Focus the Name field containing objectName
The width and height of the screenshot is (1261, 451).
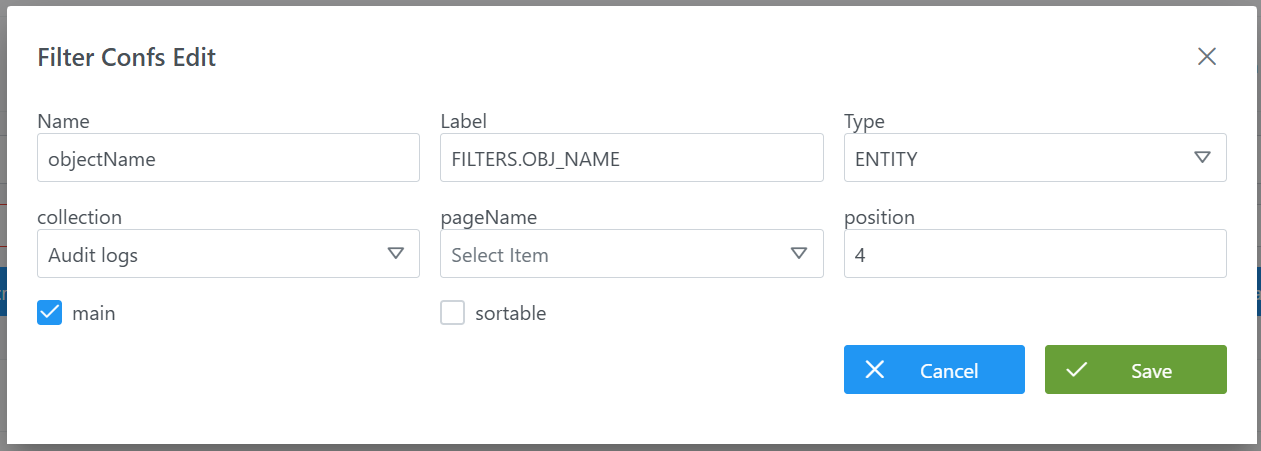228,158
